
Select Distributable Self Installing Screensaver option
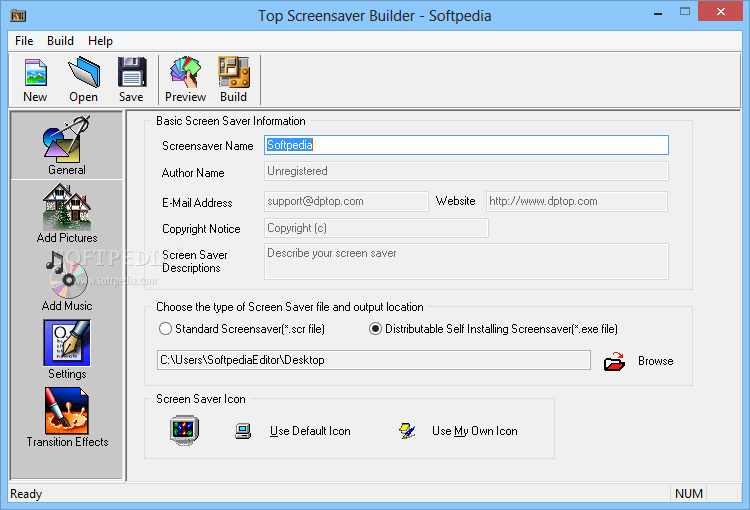click(x=493, y=329)
